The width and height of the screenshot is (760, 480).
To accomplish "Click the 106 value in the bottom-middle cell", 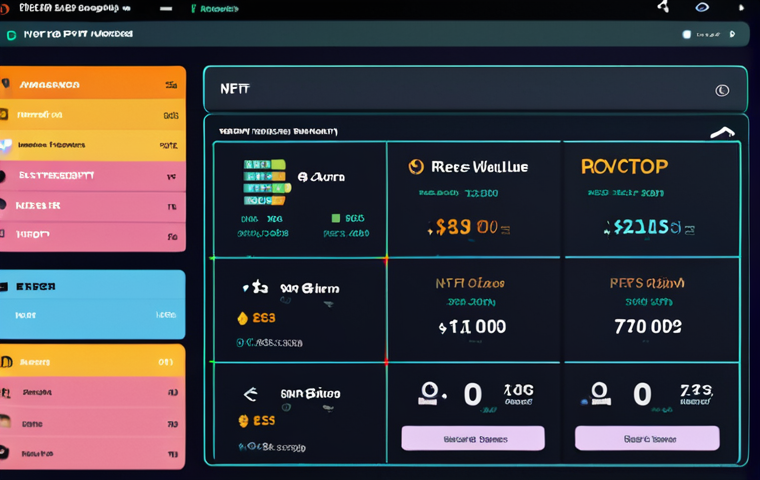I will (x=519, y=389).
